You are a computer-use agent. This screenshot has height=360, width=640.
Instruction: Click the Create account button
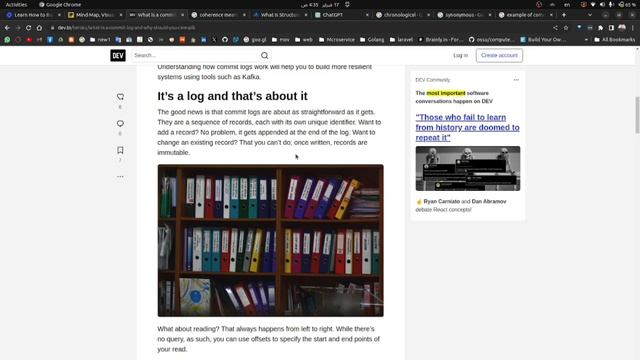tap(499, 56)
